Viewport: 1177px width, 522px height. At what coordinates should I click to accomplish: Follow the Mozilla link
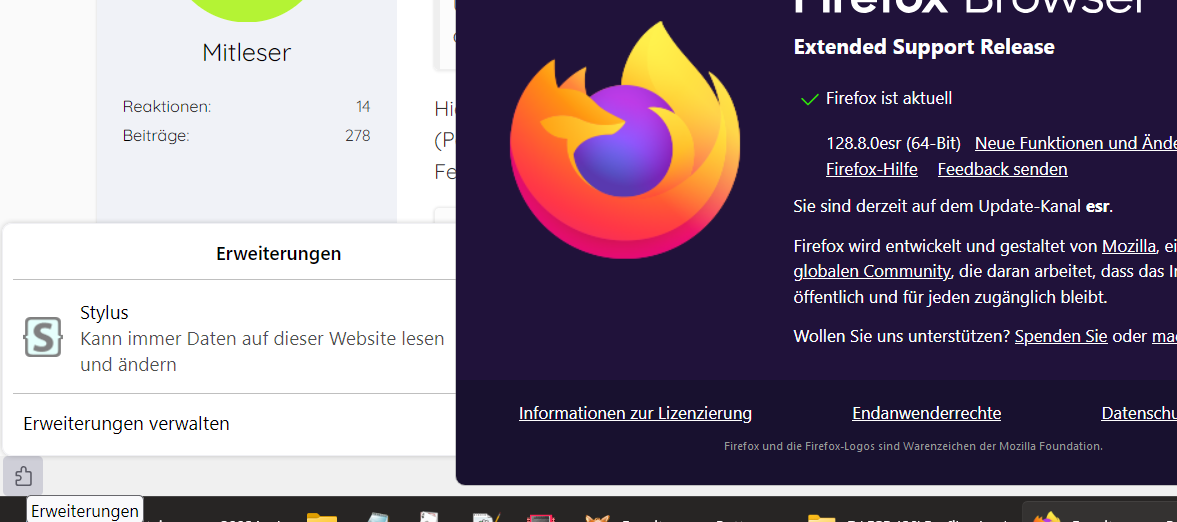pyautogui.click(x=1129, y=246)
